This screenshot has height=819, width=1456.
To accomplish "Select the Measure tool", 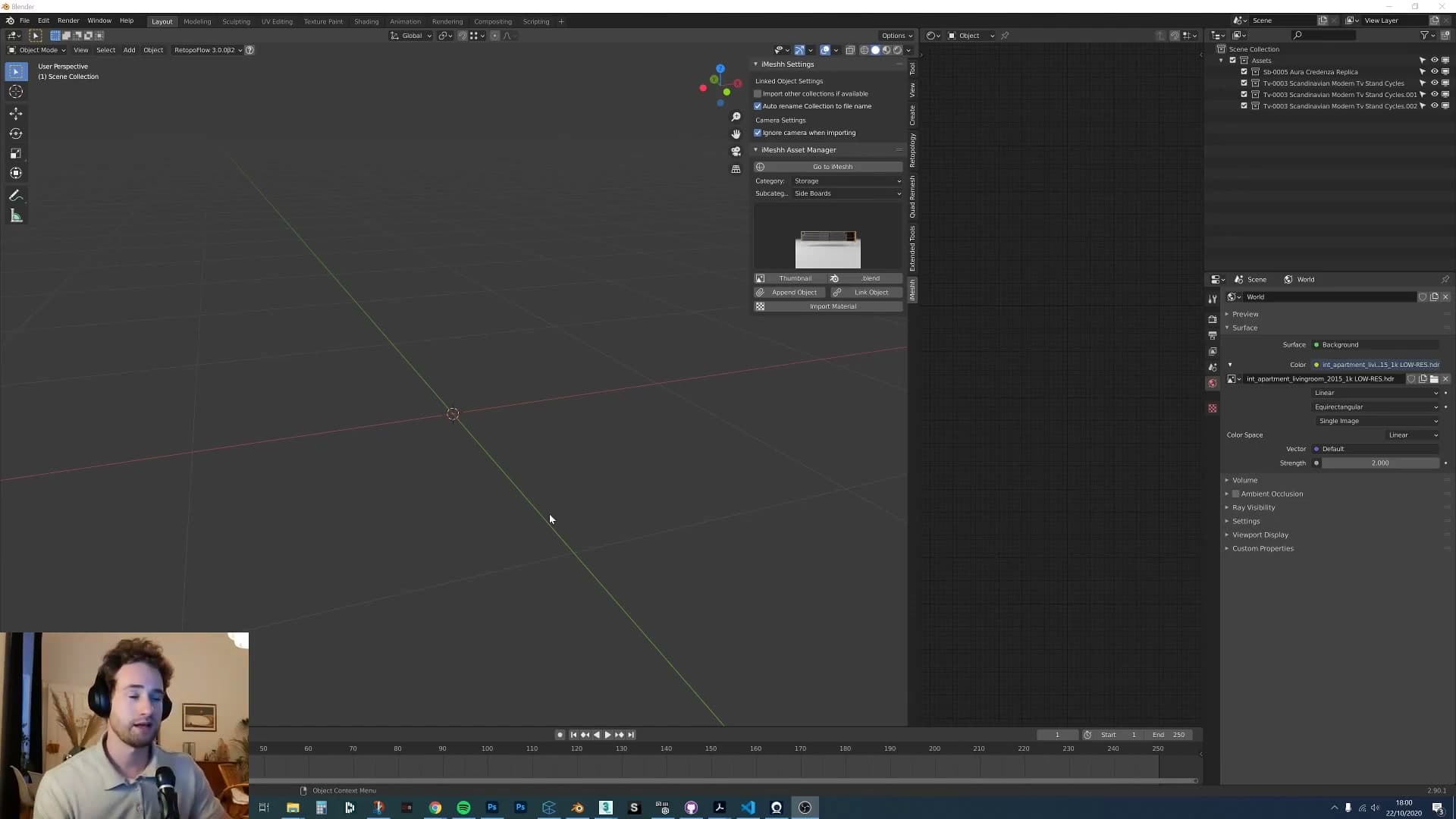I will coord(16,216).
